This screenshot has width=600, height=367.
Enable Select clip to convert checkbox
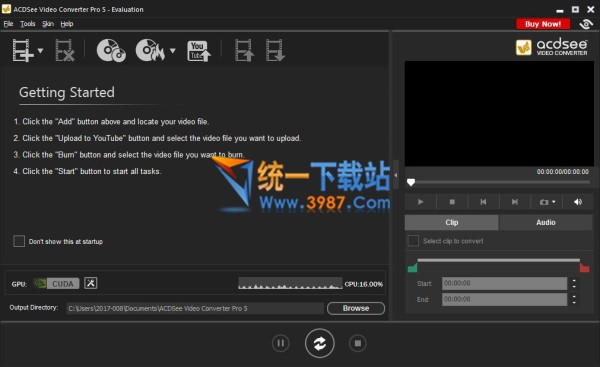(413, 241)
